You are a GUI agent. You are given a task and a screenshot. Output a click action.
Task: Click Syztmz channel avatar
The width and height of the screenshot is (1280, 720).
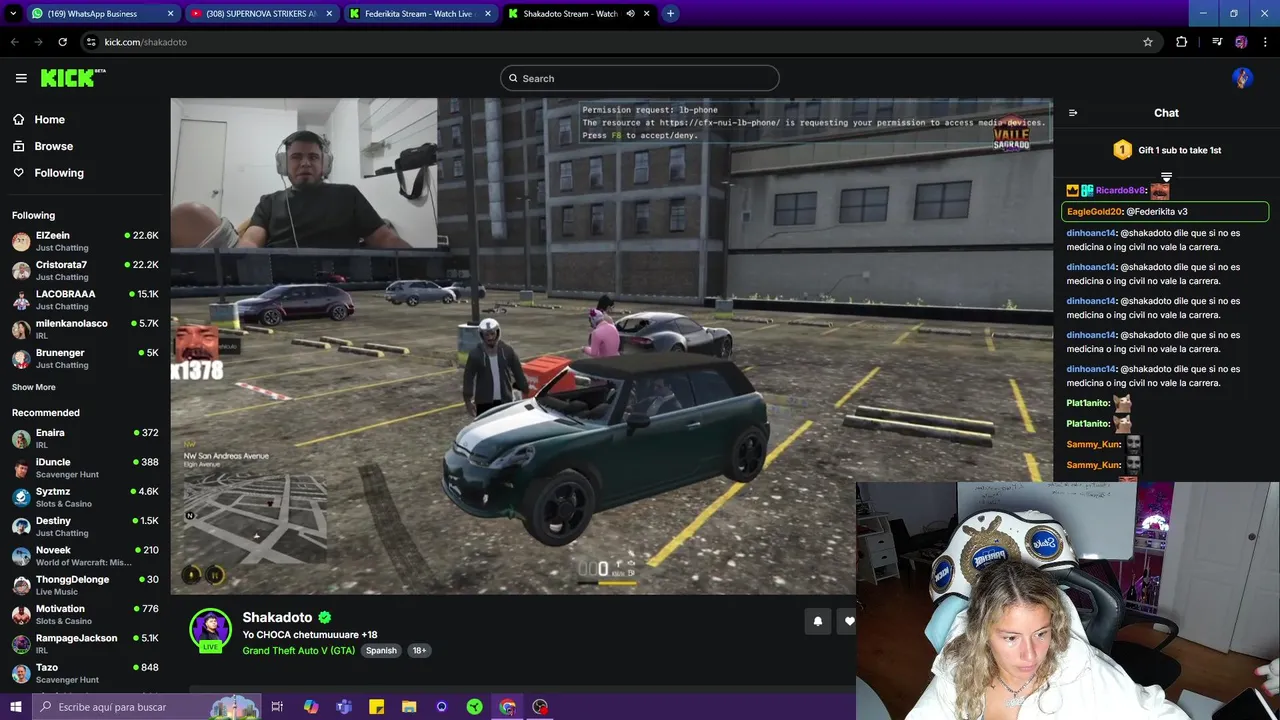(x=21, y=497)
